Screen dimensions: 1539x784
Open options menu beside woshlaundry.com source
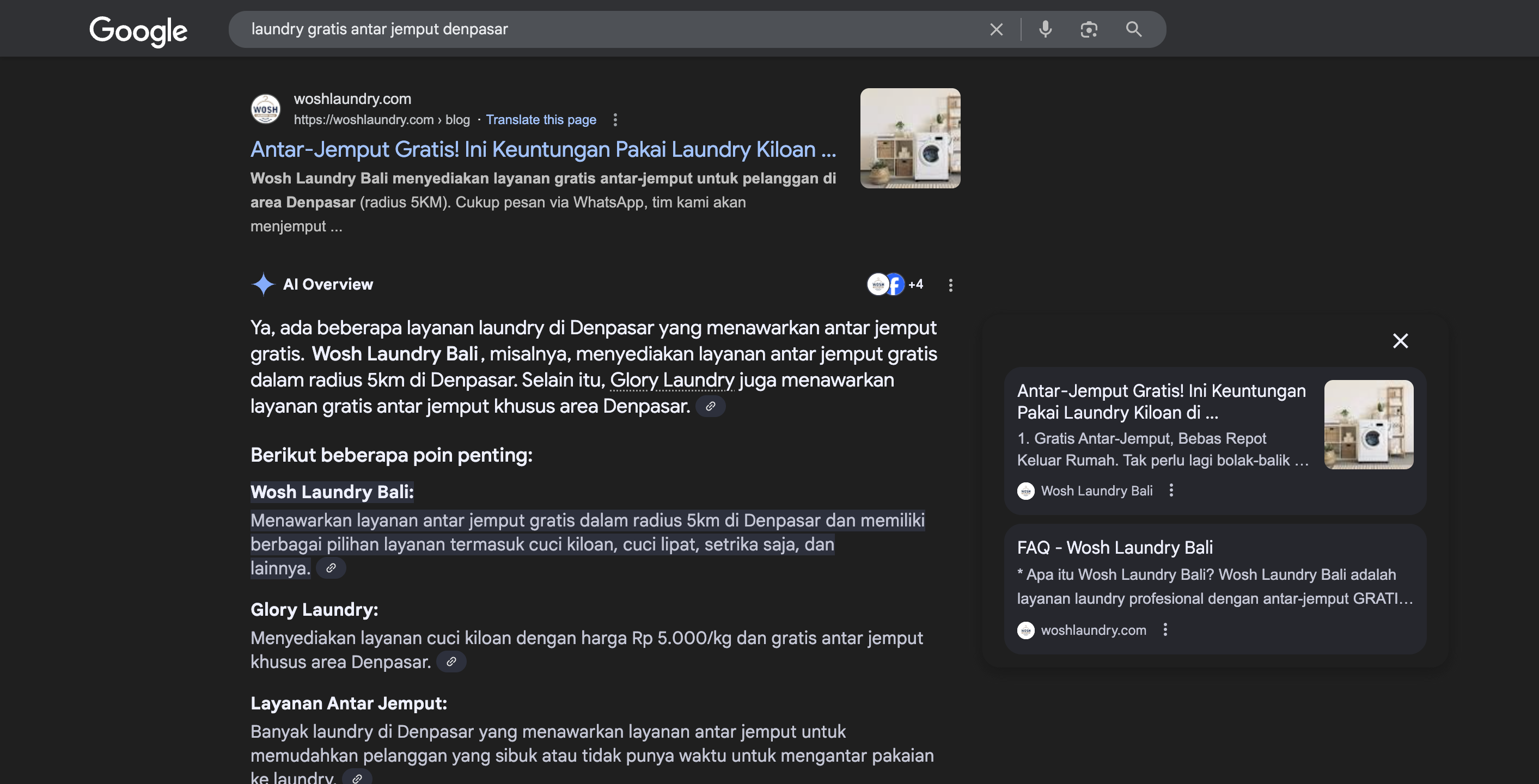1165,629
